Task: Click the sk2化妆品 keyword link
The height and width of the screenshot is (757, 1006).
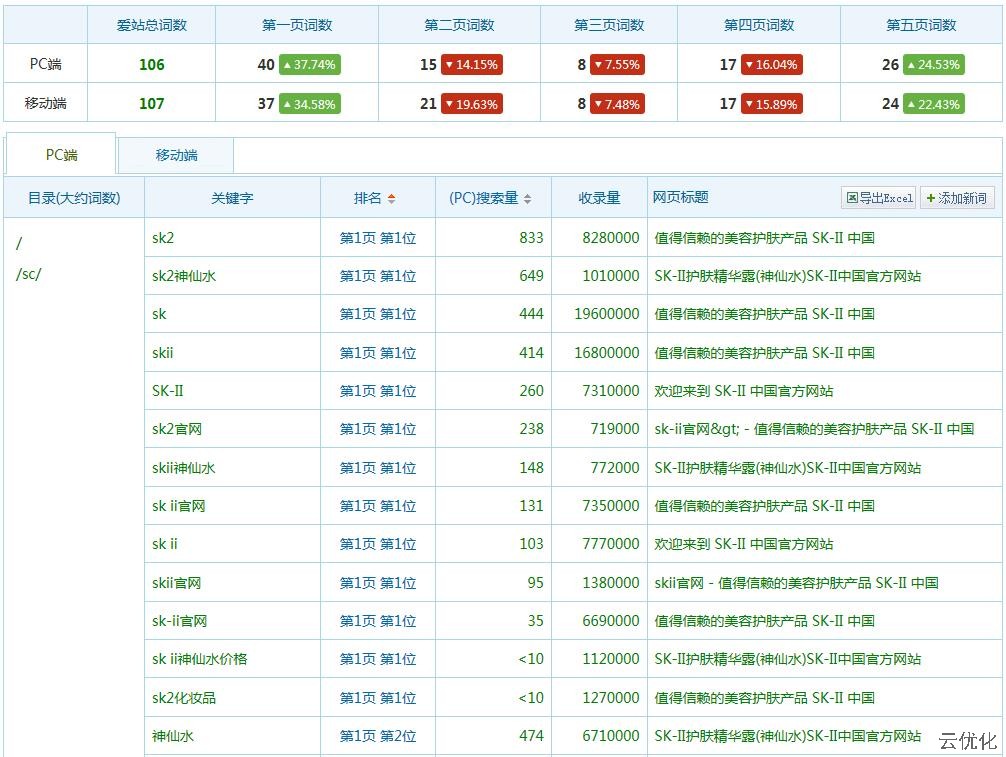Action: [184, 698]
